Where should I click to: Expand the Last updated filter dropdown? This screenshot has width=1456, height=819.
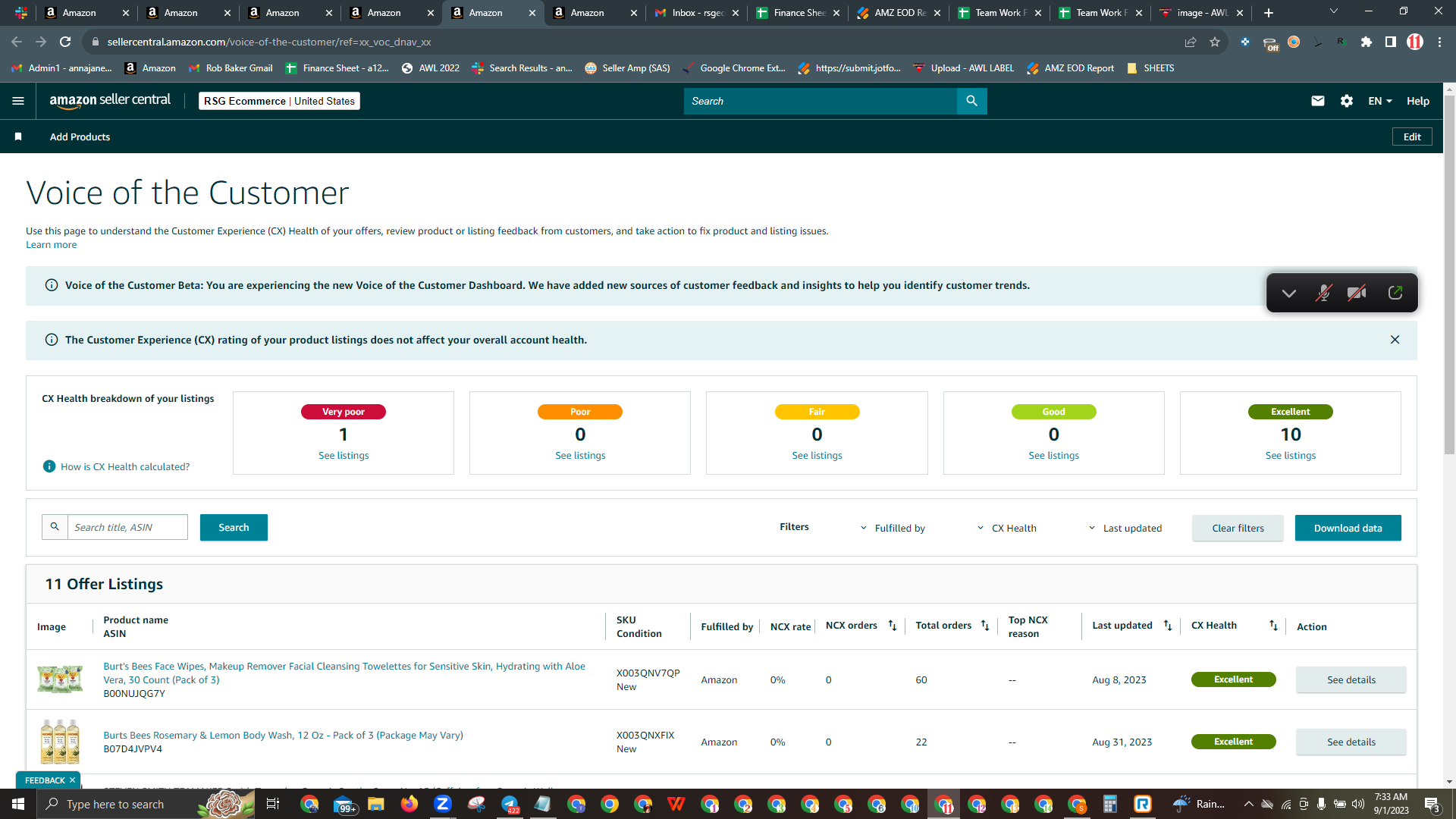(x=1125, y=528)
